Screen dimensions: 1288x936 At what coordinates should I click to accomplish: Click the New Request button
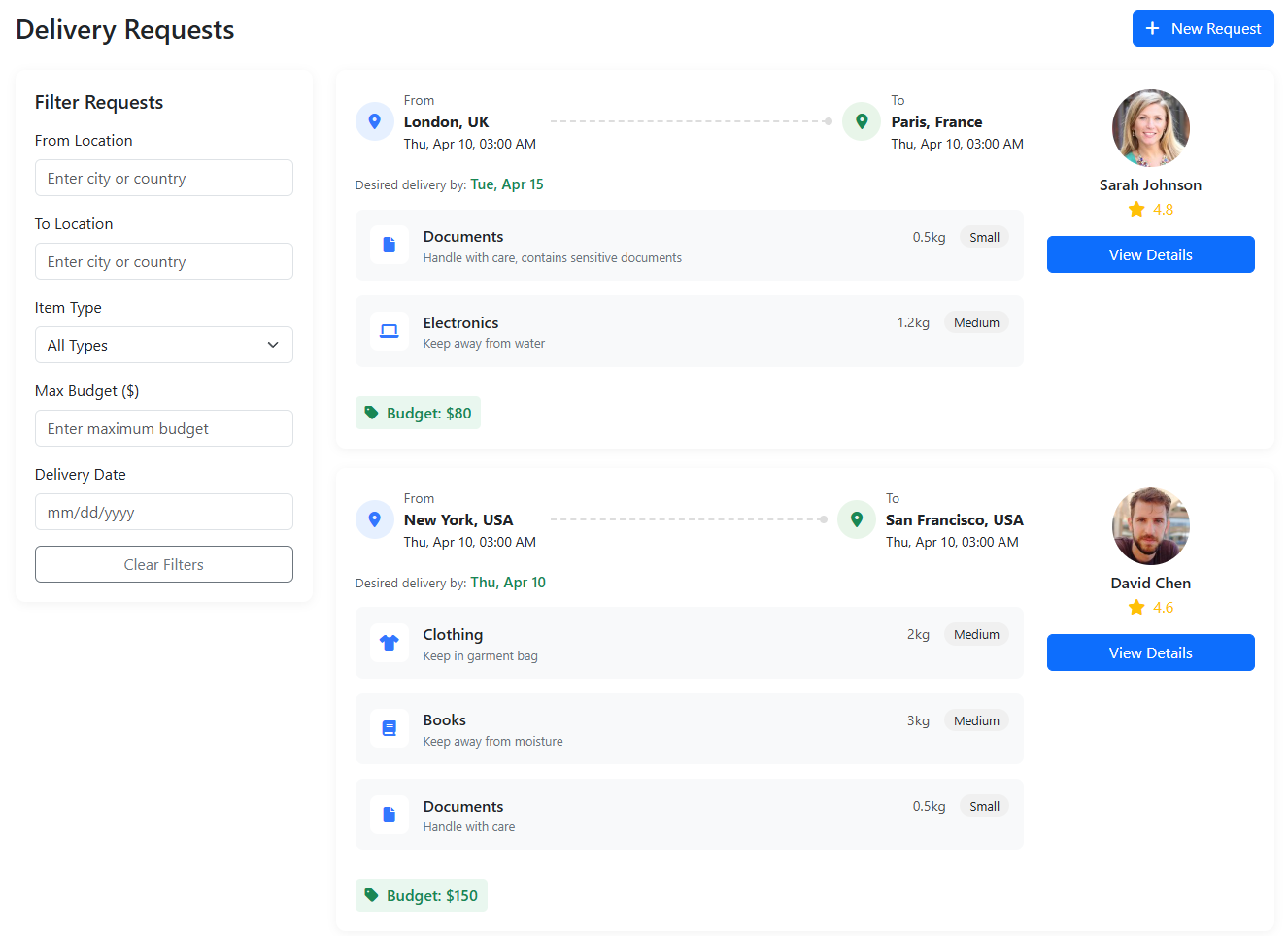[x=1203, y=29]
